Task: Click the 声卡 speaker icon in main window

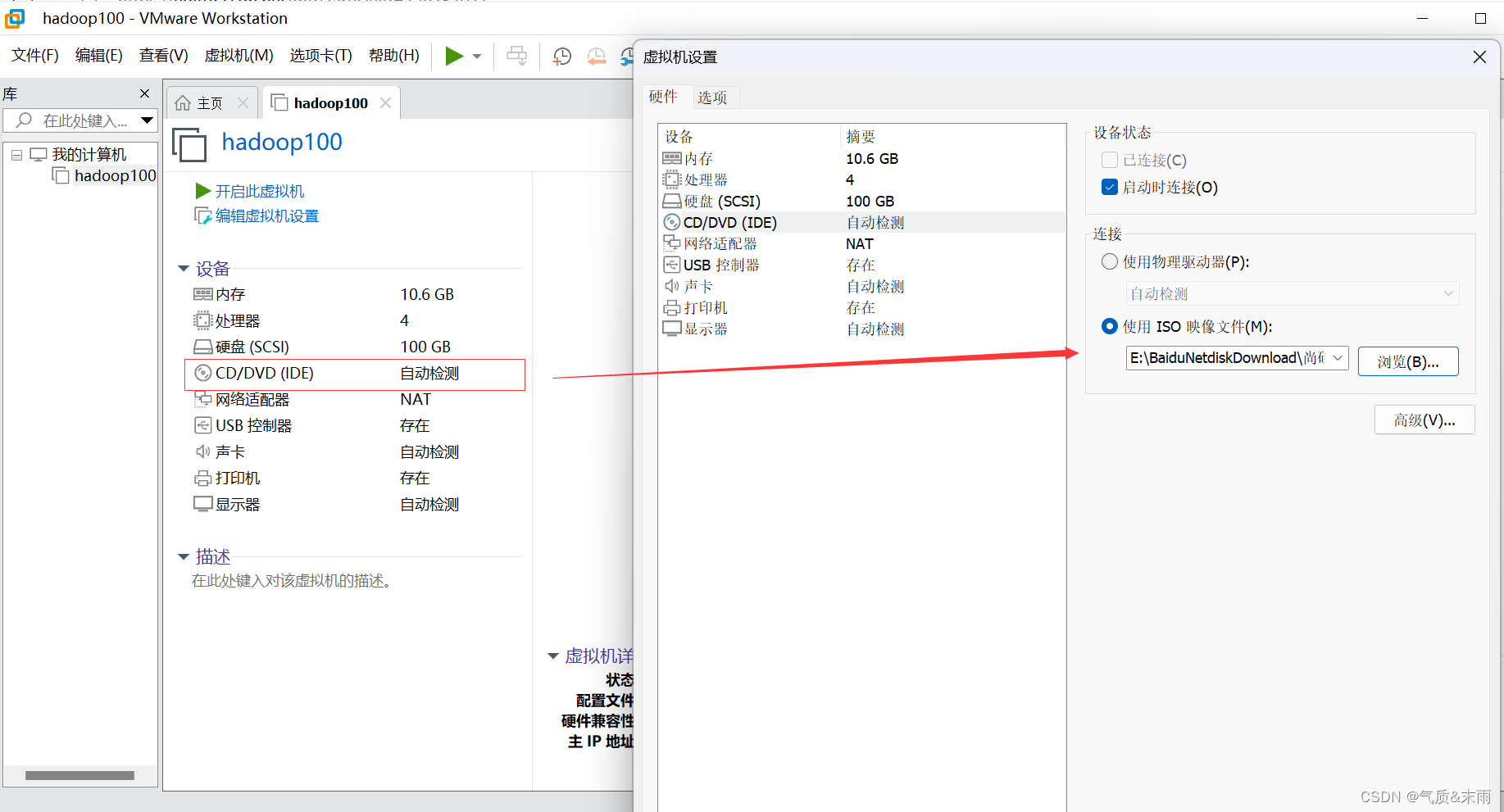Action: pos(202,451)
